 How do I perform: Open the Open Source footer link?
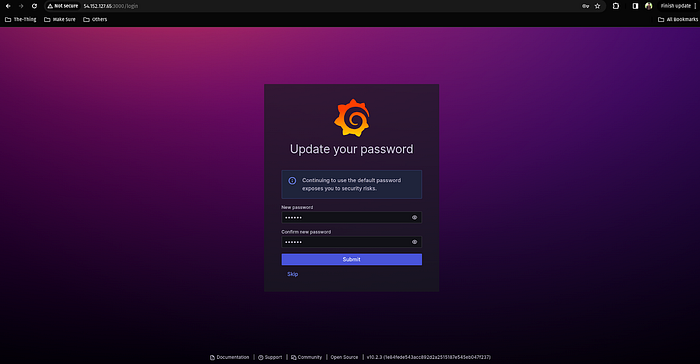pos(344,357)
